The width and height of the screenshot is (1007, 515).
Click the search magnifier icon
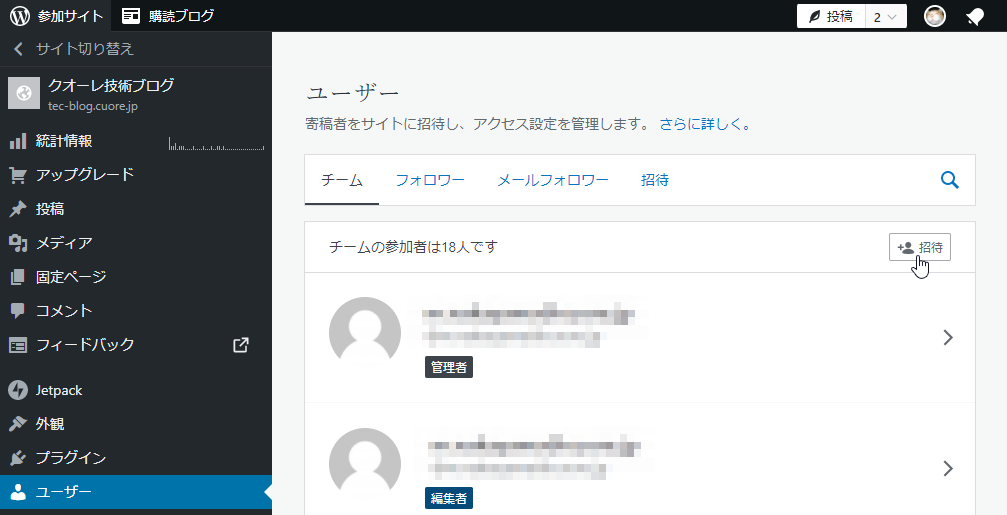[949, 180]
